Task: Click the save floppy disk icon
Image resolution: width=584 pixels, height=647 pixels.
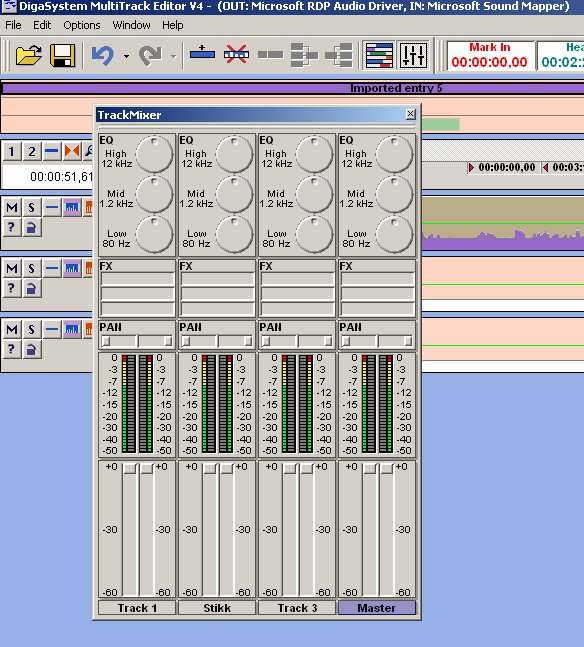Action: pos(62,55)
